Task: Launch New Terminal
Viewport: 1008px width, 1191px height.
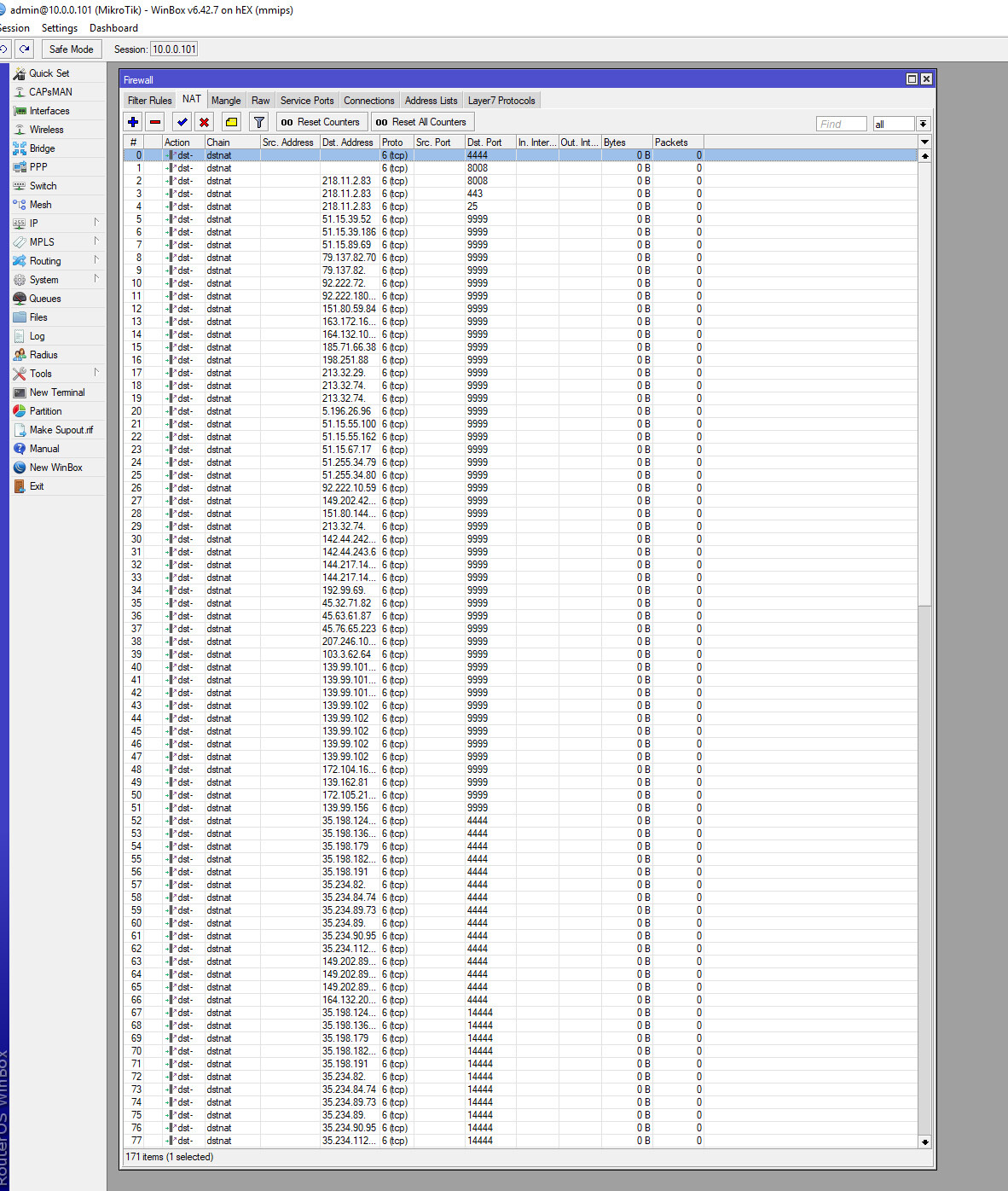Action: [57, 392]
